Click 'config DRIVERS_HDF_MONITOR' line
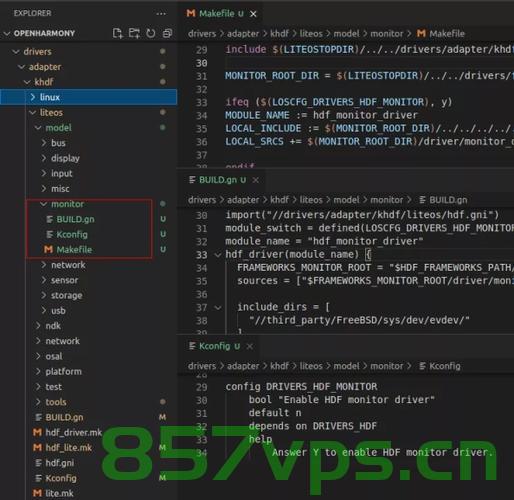Image resolution: width=514 pixels, height=500 pixels. (301, 387)
